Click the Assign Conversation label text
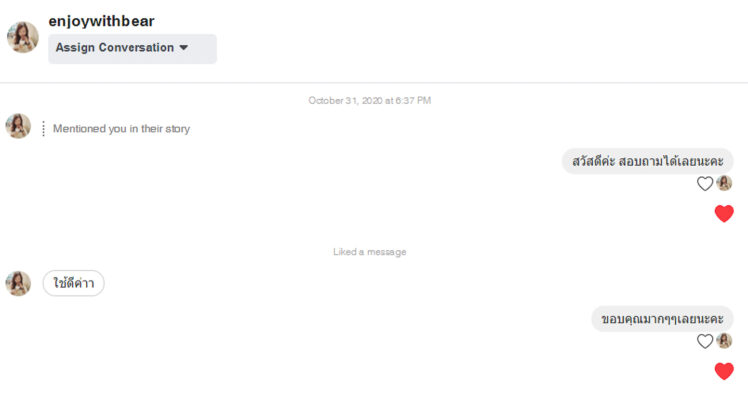This screenshot has height=400, width=748. pos(115,48)
